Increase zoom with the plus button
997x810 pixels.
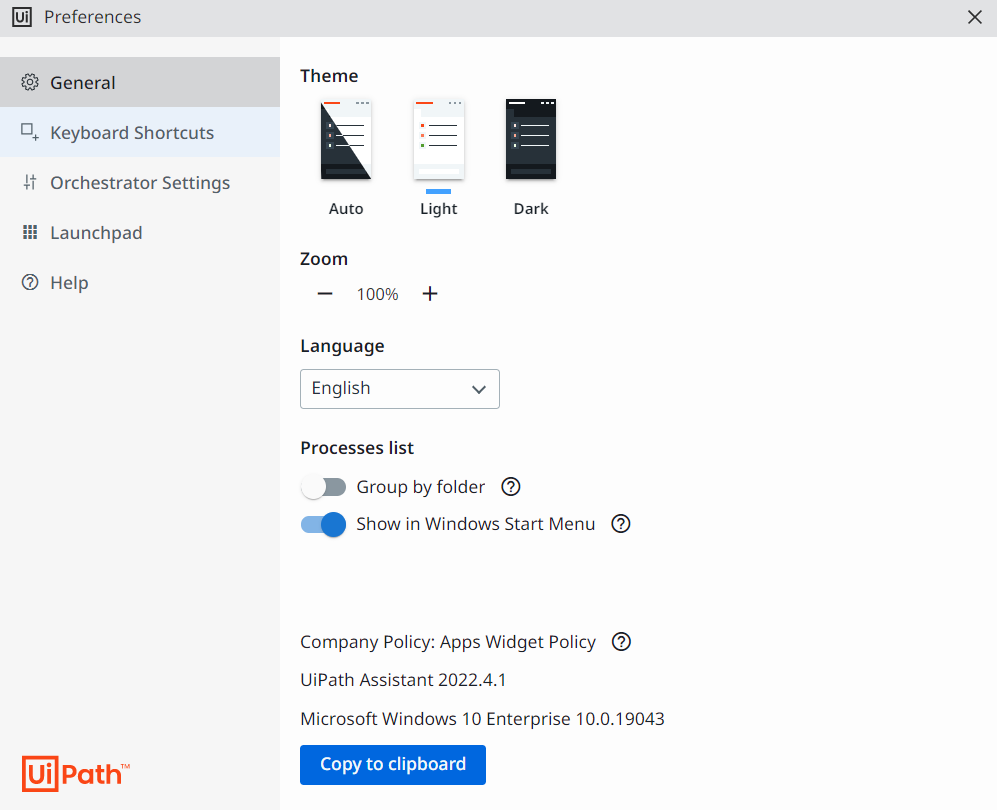coord(430,294)
